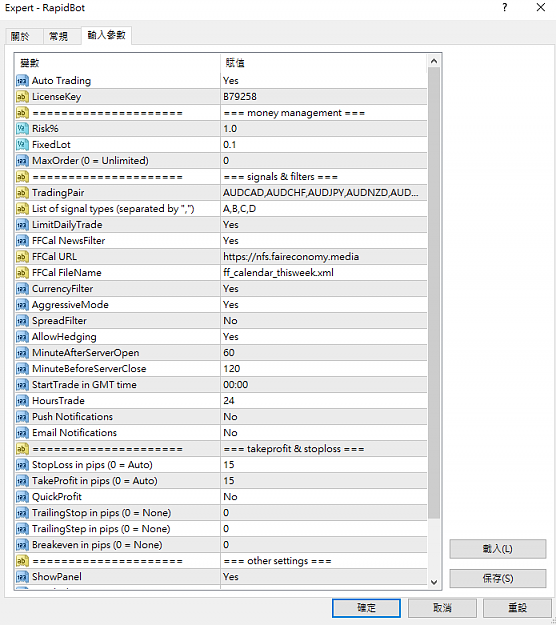The width and height of the screenshot is (556, 625).
Task: Click the icon beside List of signal types
Action: tap(22, 209)
